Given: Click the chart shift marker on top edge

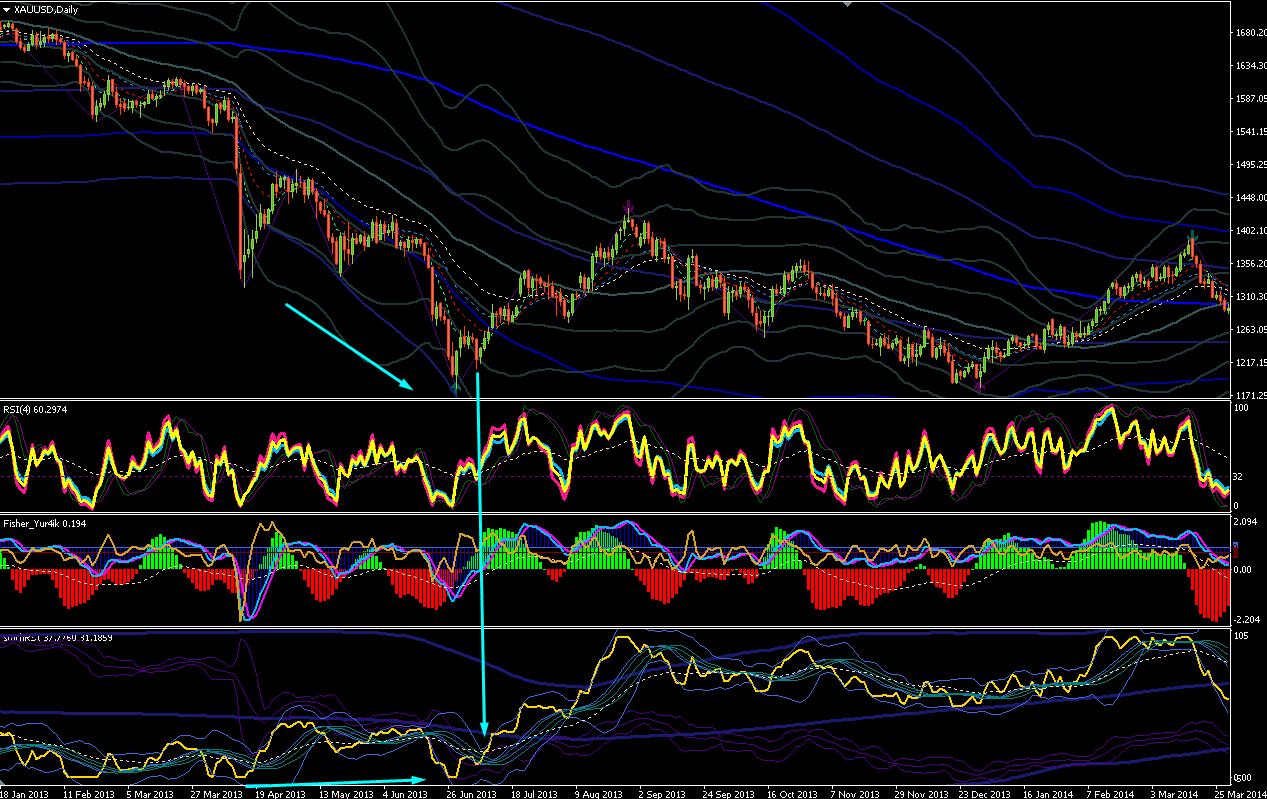Looking at the screenshot, I should (848, 4).
